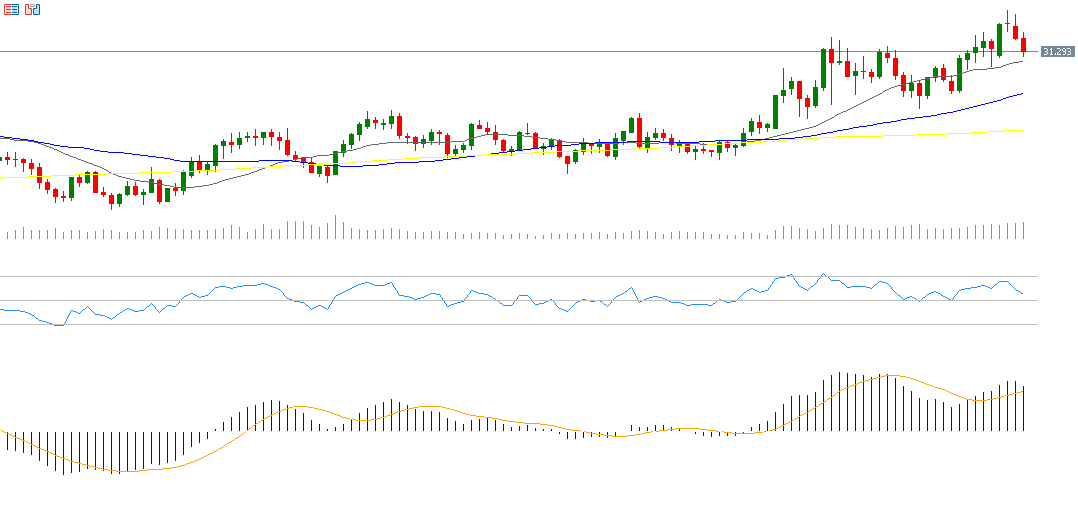1078x506 pixels.
Task: Click the leftmost candle on the chart
Action: 7,158
